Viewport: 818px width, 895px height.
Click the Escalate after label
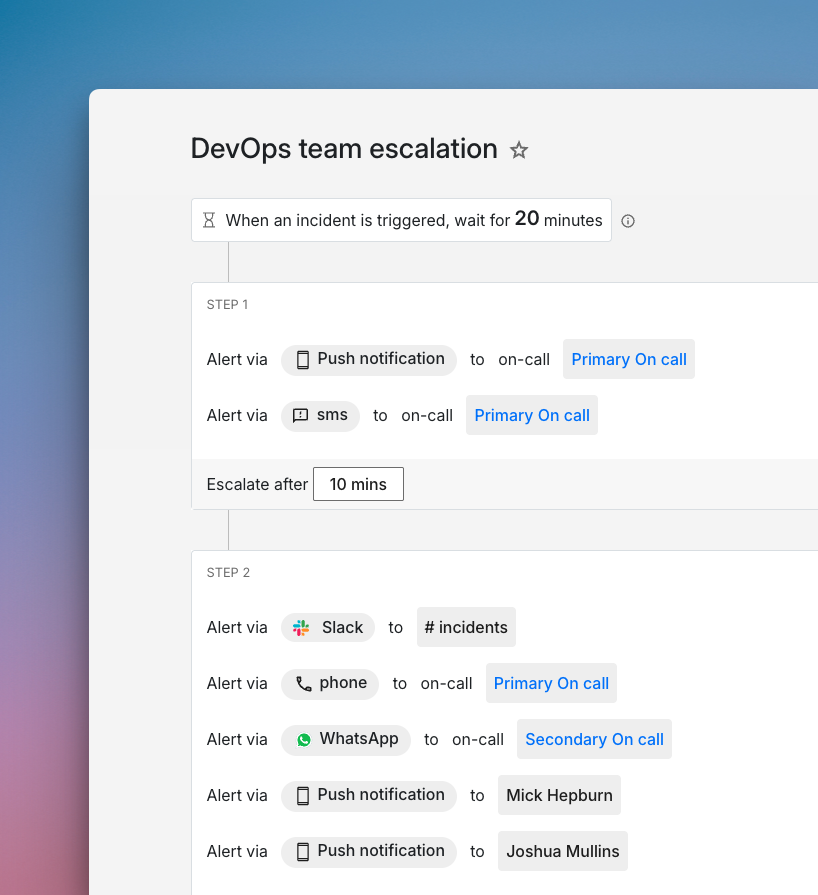point(257,485)
